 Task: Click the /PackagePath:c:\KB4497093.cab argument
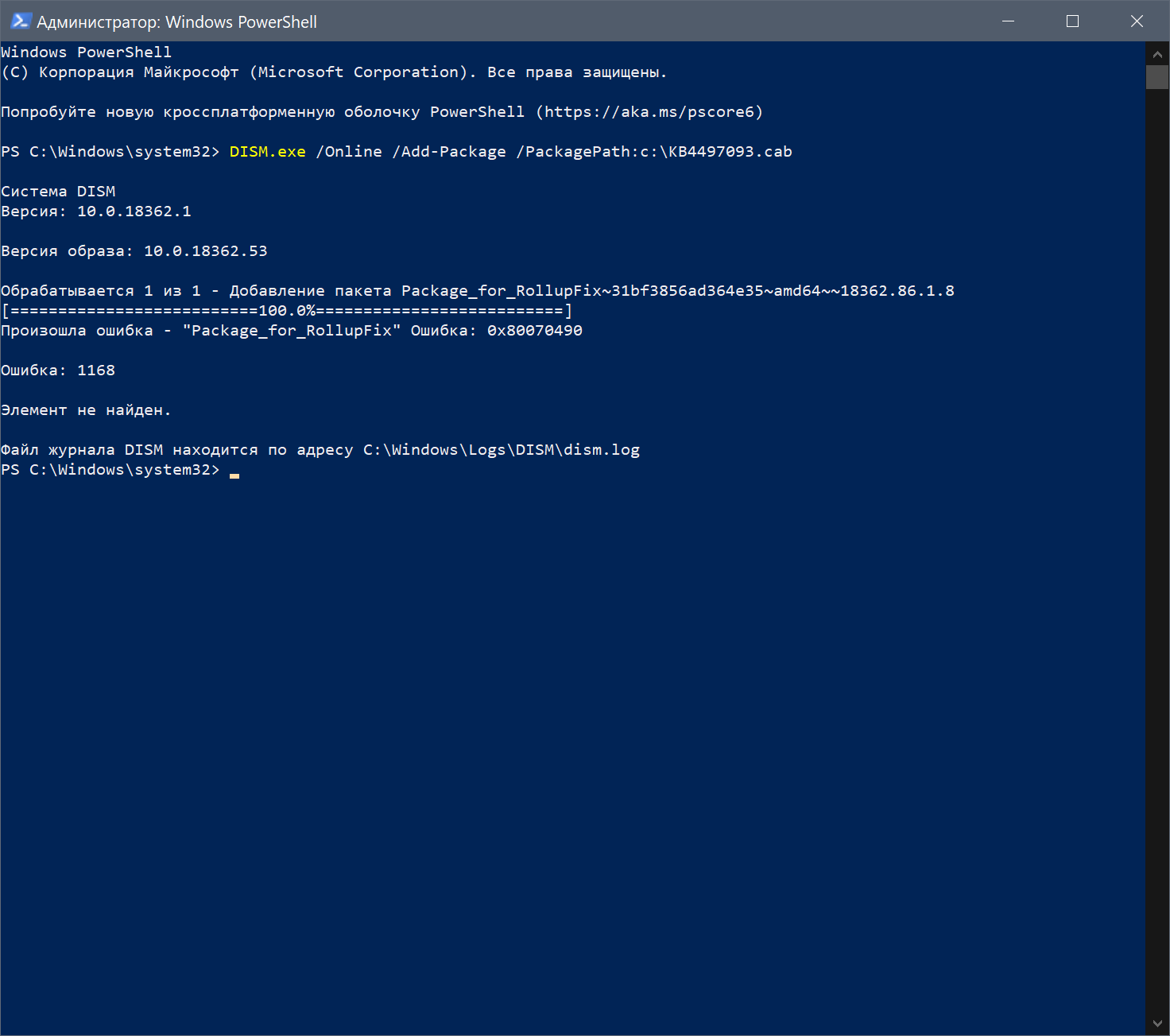tap(654, 152)
